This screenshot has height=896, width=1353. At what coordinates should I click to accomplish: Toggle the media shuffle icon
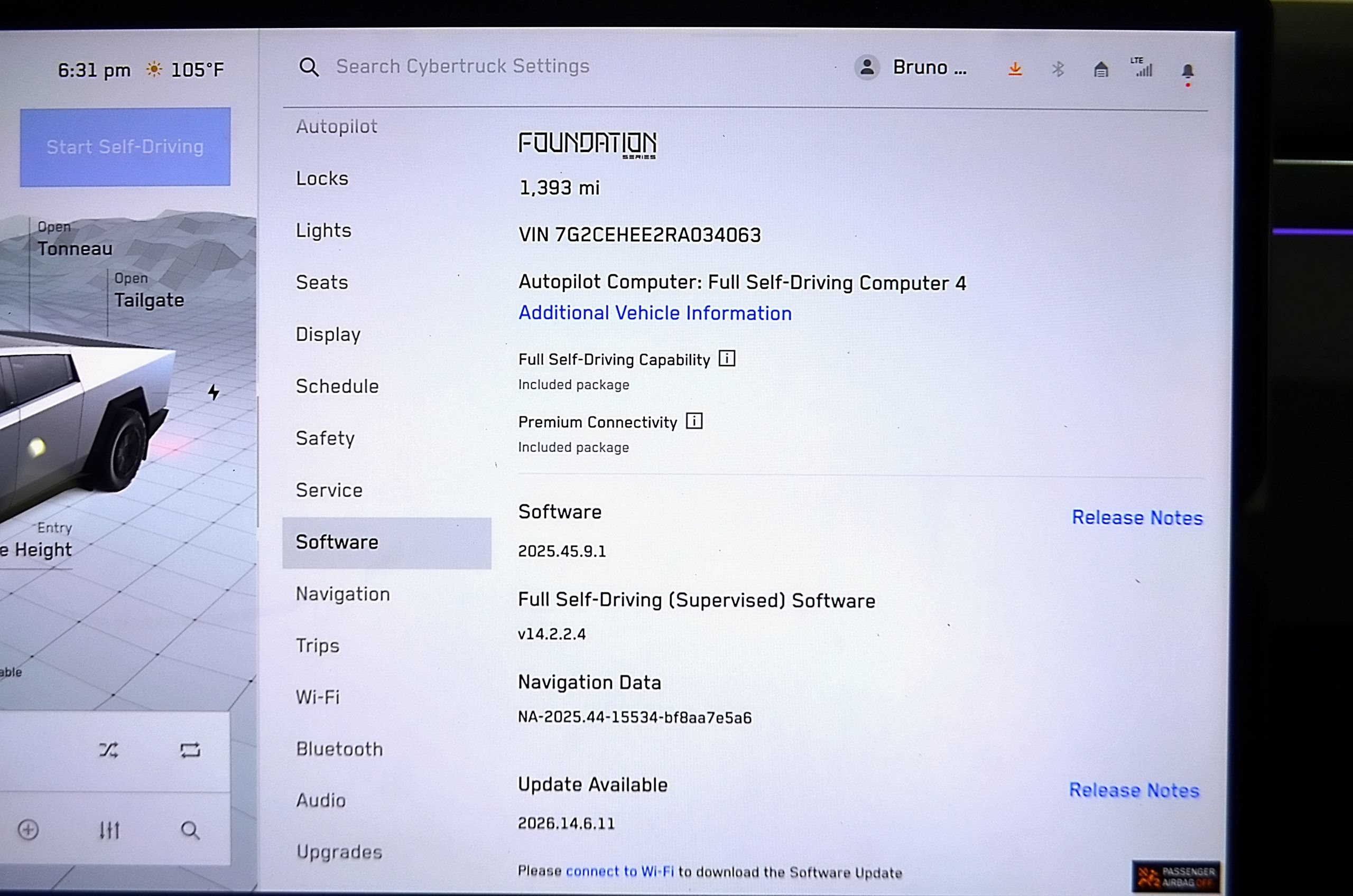click(108, 750)
